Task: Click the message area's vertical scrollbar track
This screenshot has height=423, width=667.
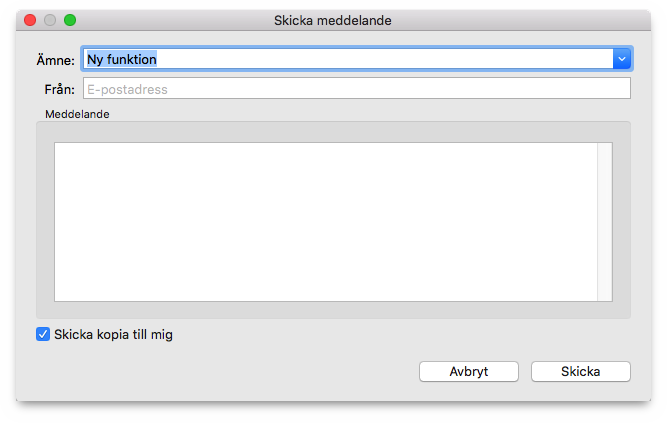Action: pos(604,222)
